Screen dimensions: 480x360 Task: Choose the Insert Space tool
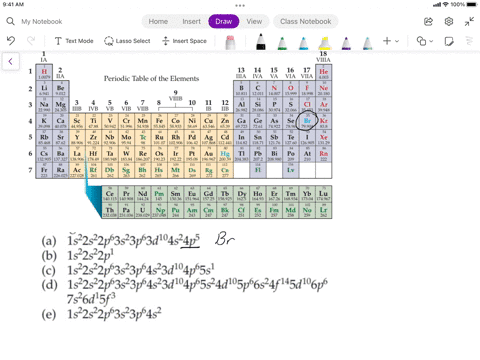[184, 41]
